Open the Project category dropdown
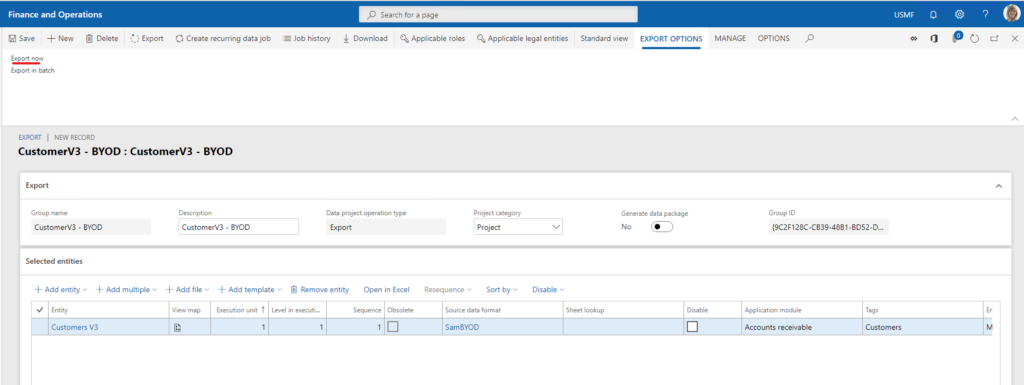The width and height of the screenshot is (1024, 385). 518,227
